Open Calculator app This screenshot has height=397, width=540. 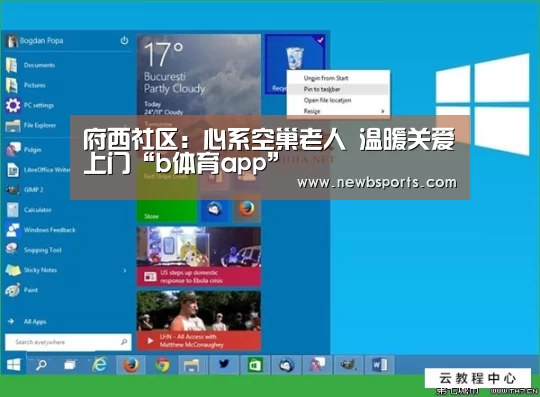tap(29, 210)
